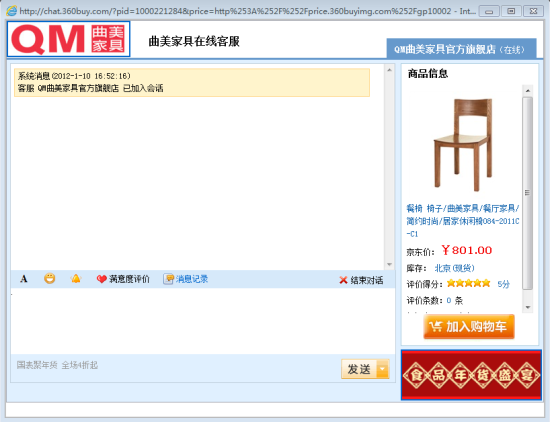This screenshot has height=422, width=550.
Task: Select the QM曲美家具官方旗舰店 tab
Action: (461, 49)
